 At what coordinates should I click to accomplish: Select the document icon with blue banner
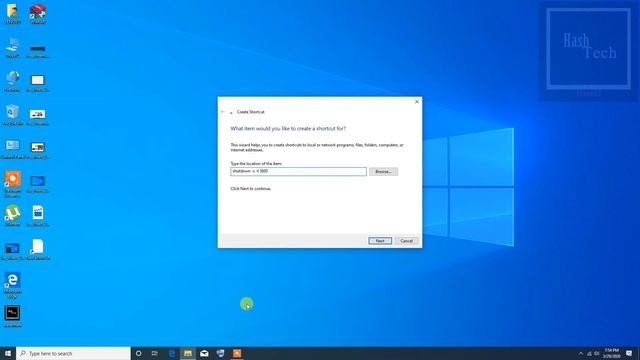coord(38,216)
